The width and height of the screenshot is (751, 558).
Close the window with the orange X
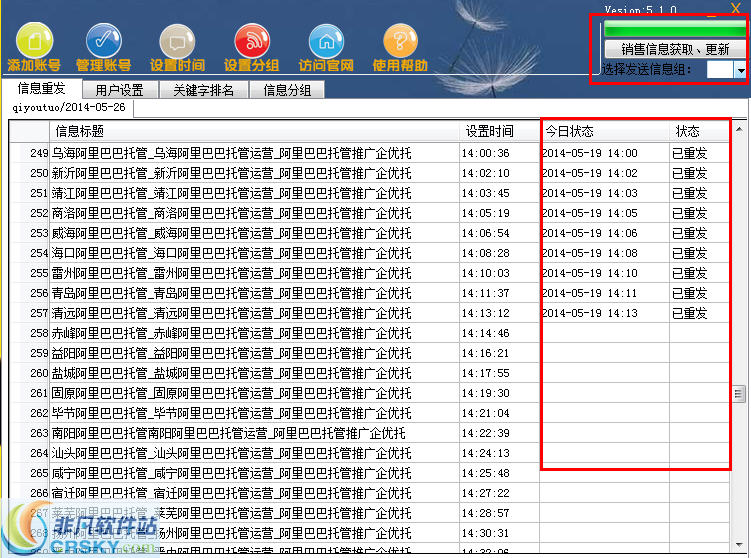pyautogui.click(x=736, y=7)
